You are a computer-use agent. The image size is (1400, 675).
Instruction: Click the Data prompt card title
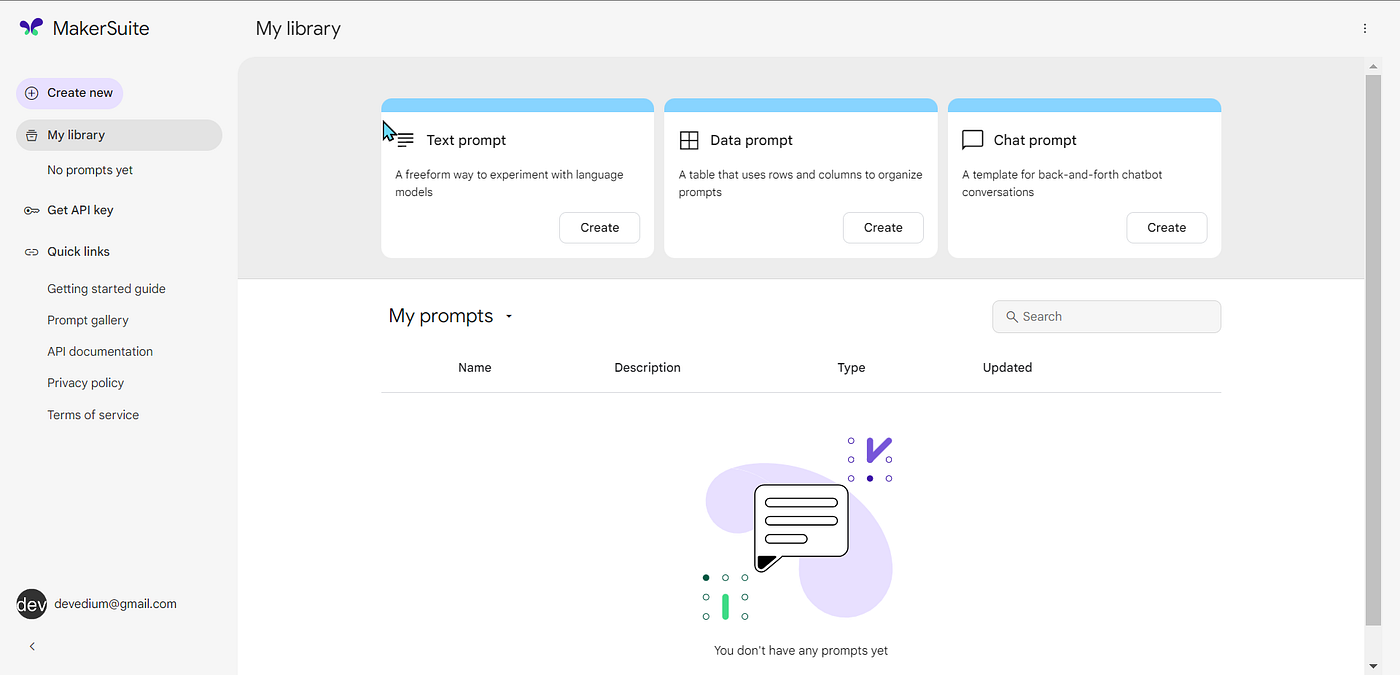(x=751, y=141)
